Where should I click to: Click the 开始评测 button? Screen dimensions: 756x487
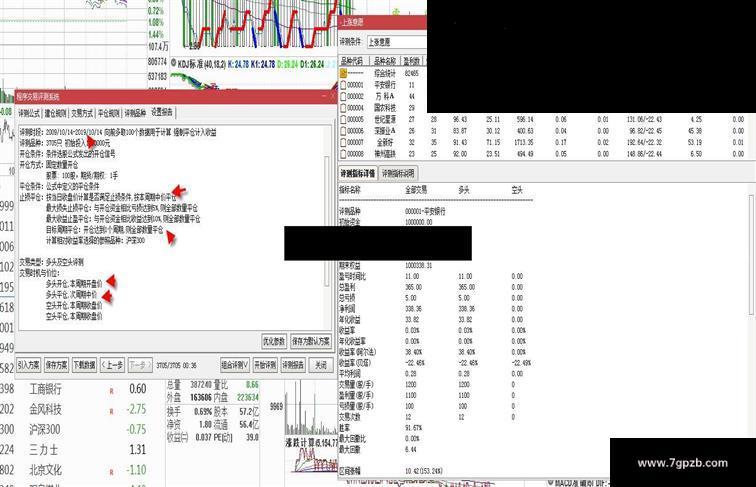click(265, 365)
